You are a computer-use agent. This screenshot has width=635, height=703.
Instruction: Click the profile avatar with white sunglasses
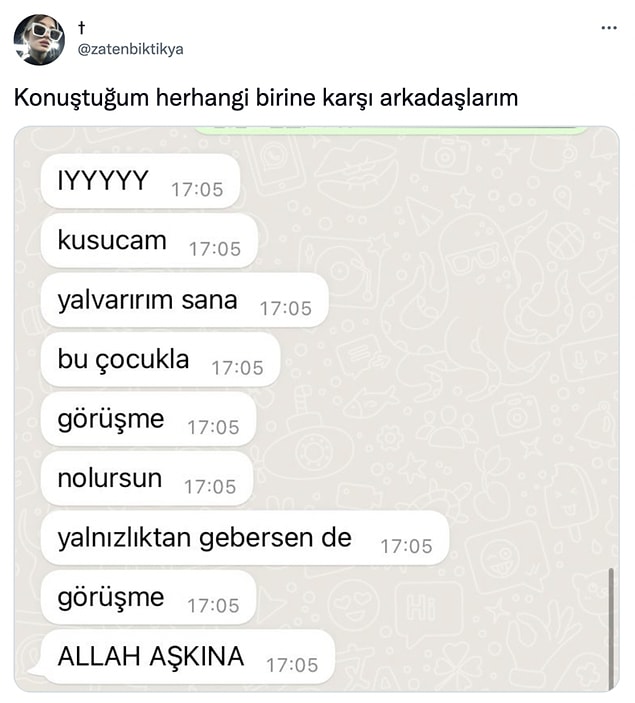tap(39, 39)
